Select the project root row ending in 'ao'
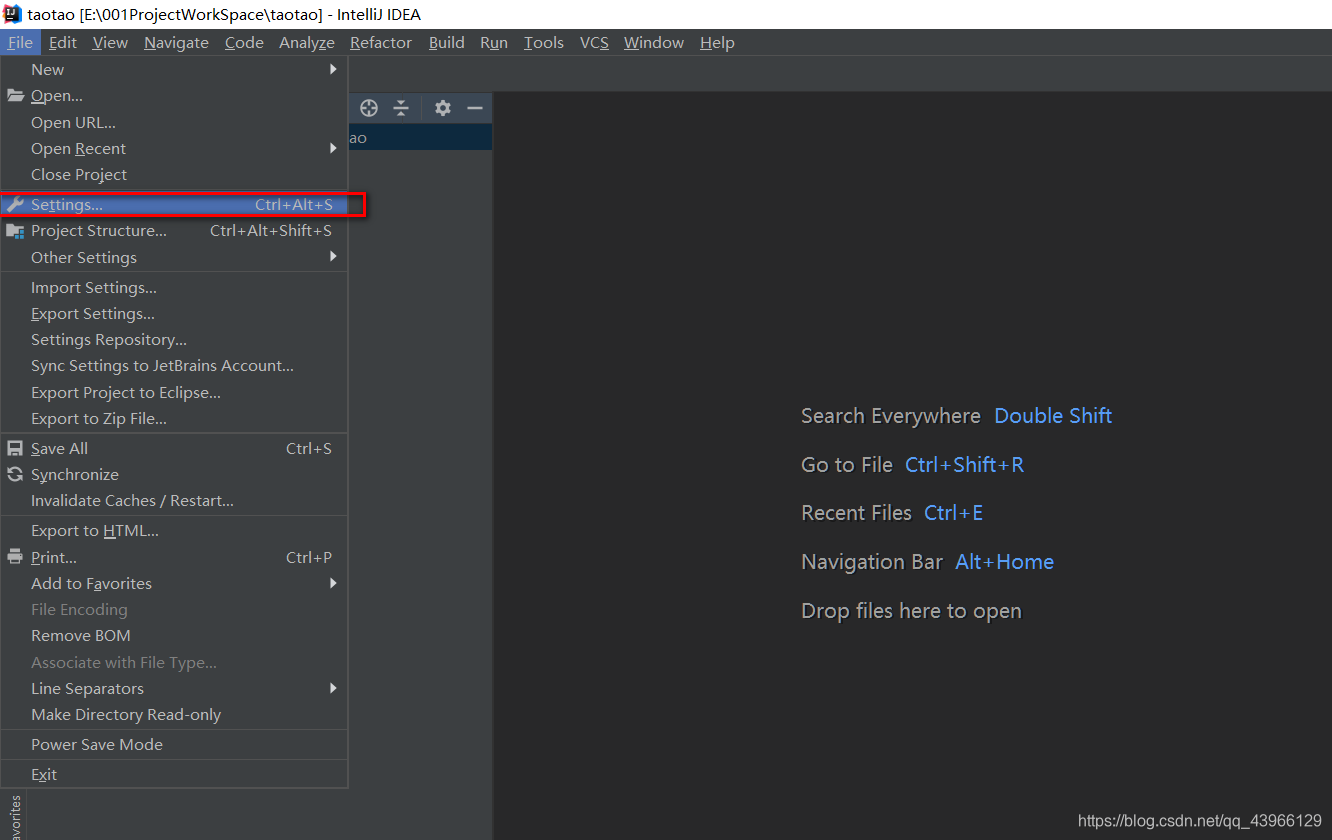Image resolution: width=1332 pixels, height=840 pixels. 420,138
